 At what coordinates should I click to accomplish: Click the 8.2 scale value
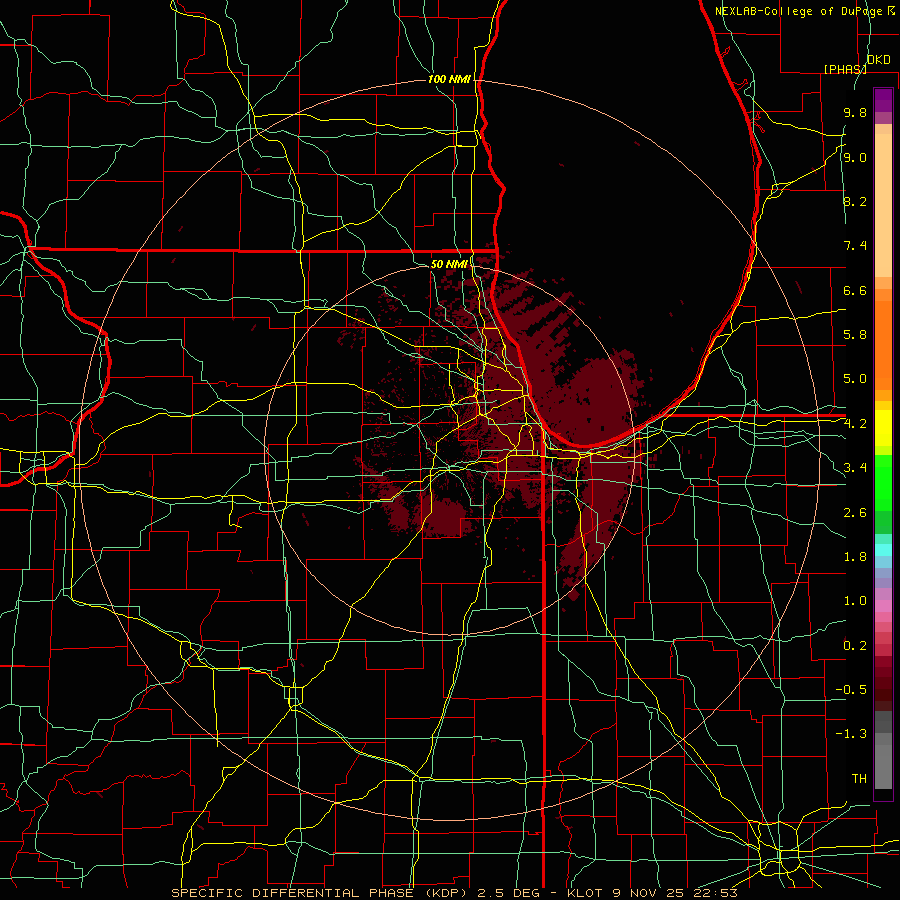(x=855, y=201)
